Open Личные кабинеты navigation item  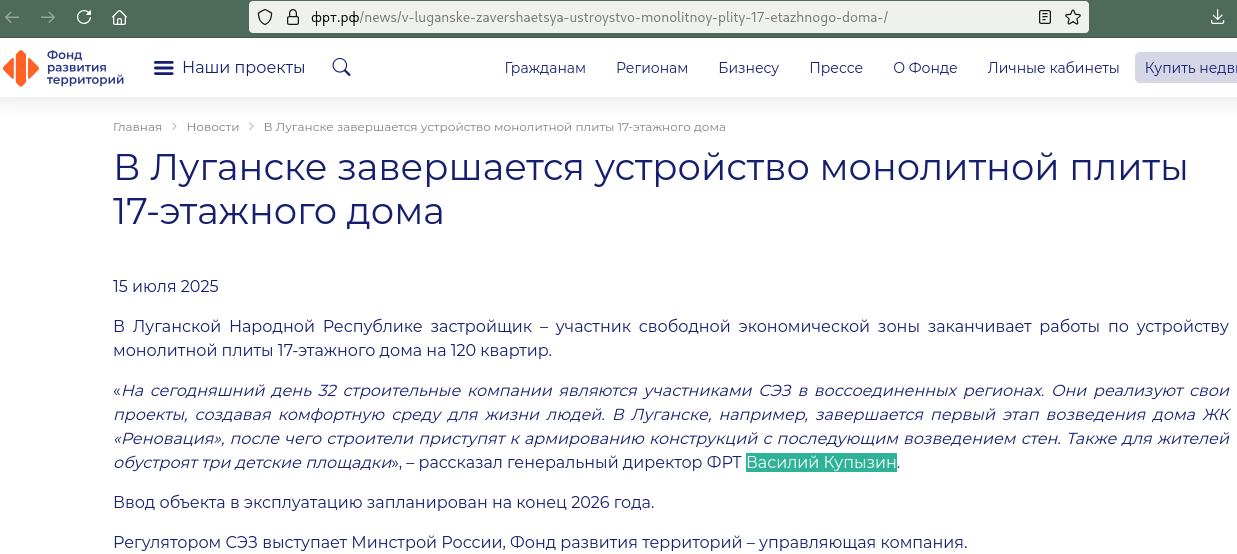1053,68
